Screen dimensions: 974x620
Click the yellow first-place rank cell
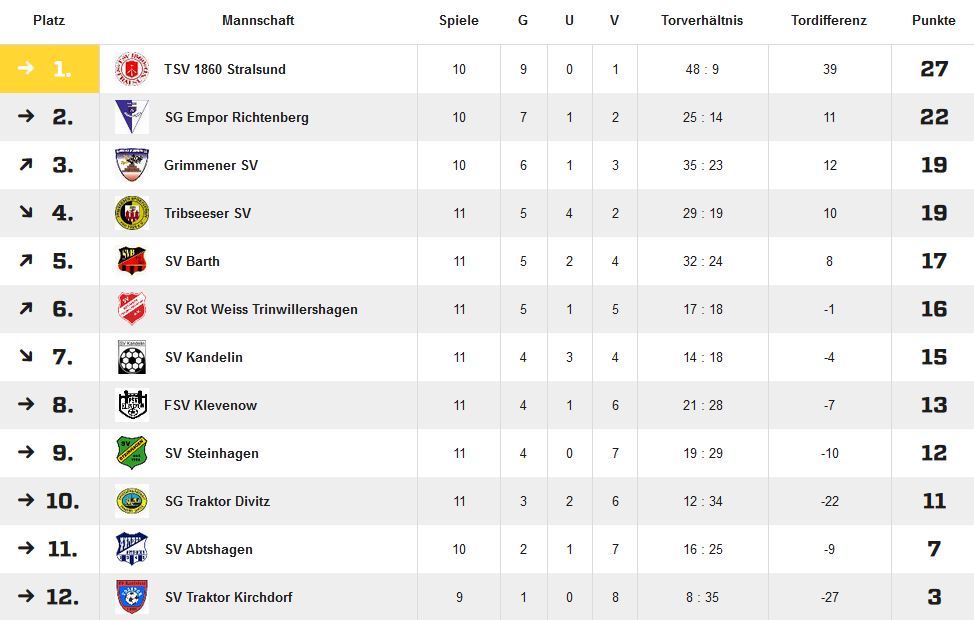click(50, 69)
